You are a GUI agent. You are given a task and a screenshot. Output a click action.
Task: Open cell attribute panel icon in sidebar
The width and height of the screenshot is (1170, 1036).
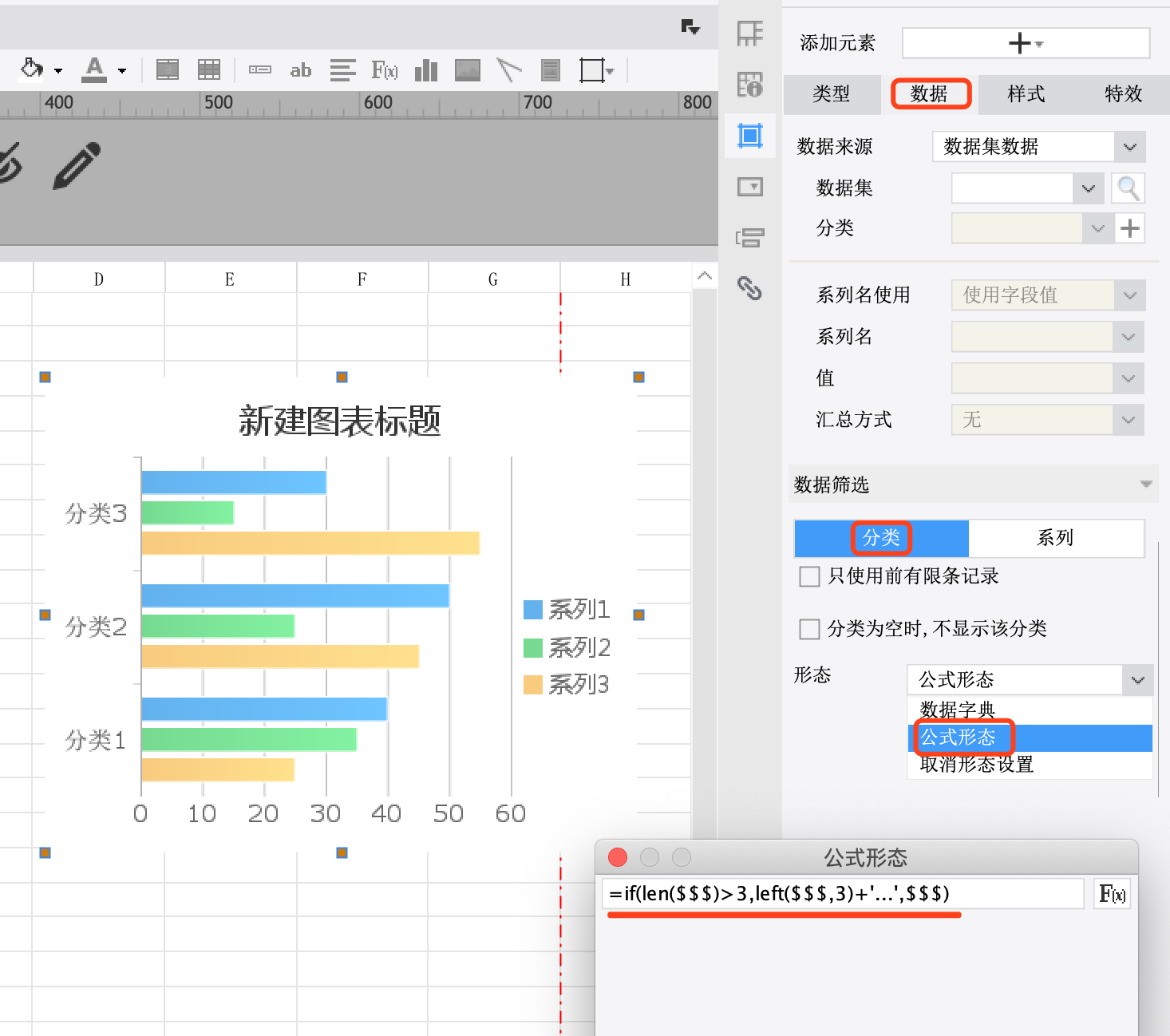click(x=749, y=34)
